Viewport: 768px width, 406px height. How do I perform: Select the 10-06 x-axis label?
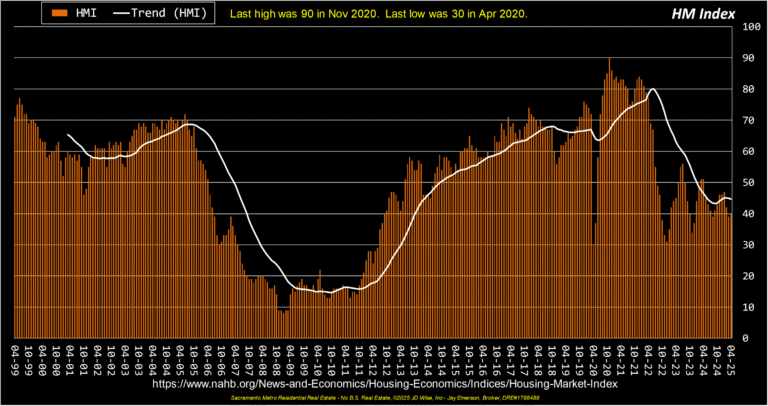(222, 359)
